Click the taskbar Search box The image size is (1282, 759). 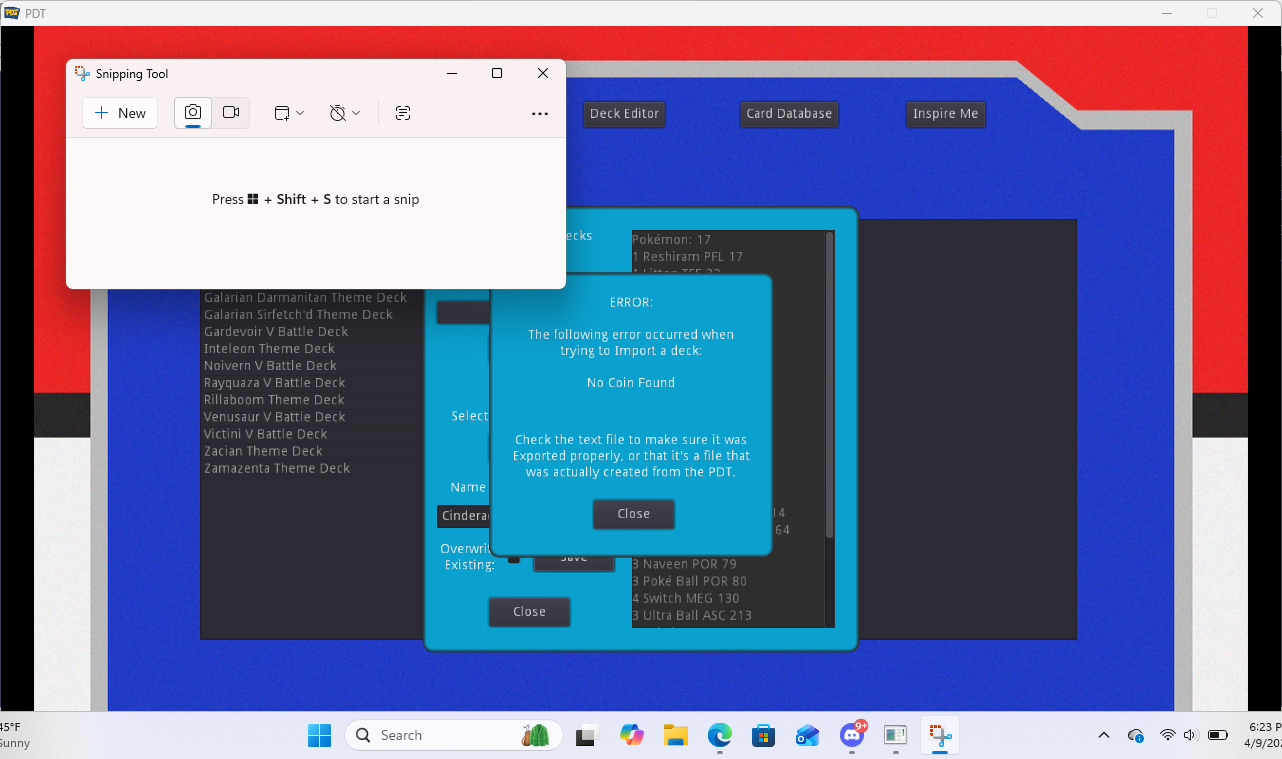click(454, 735)
